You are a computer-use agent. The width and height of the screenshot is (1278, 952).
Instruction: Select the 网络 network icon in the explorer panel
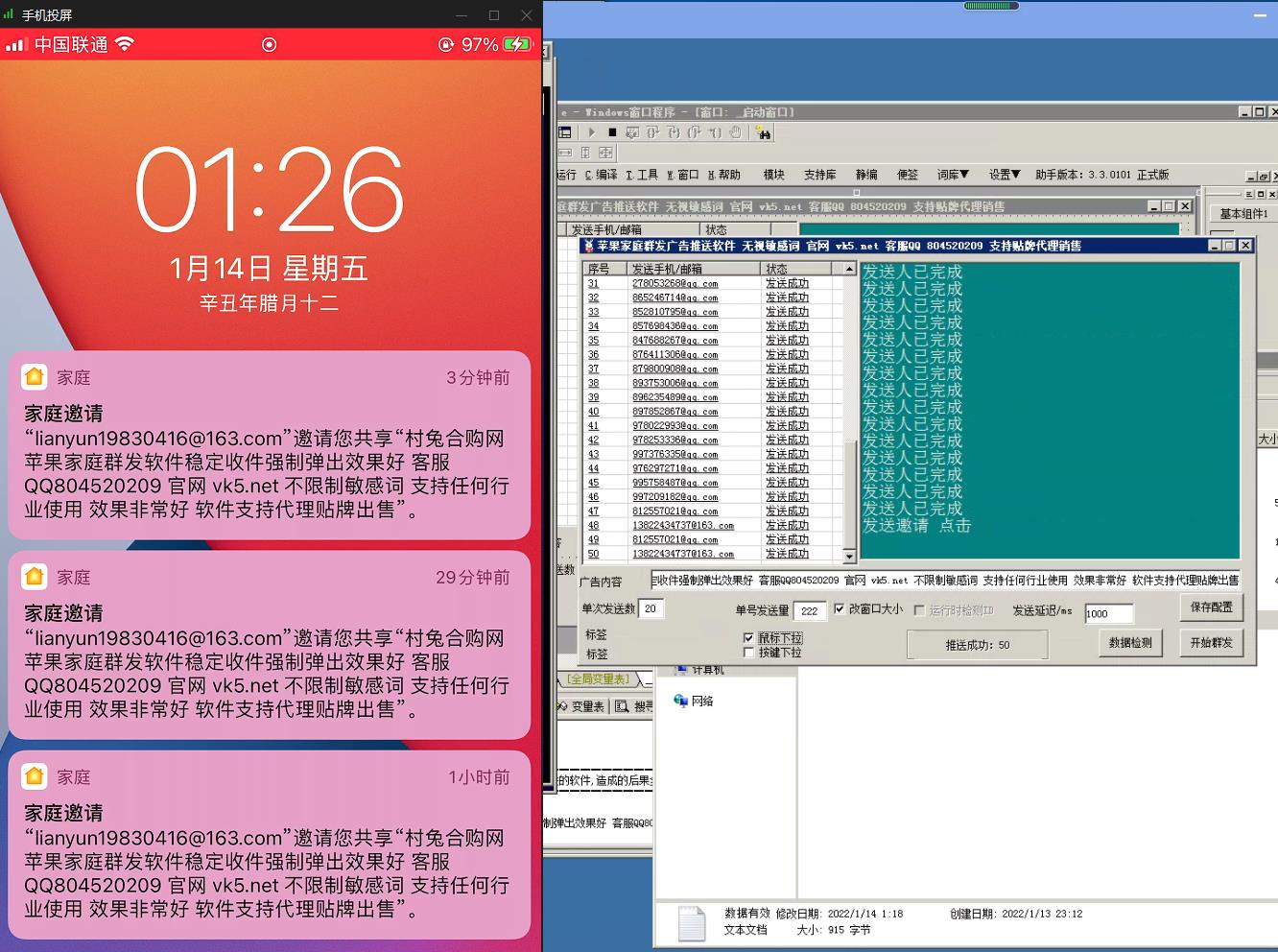click(678, 701)
